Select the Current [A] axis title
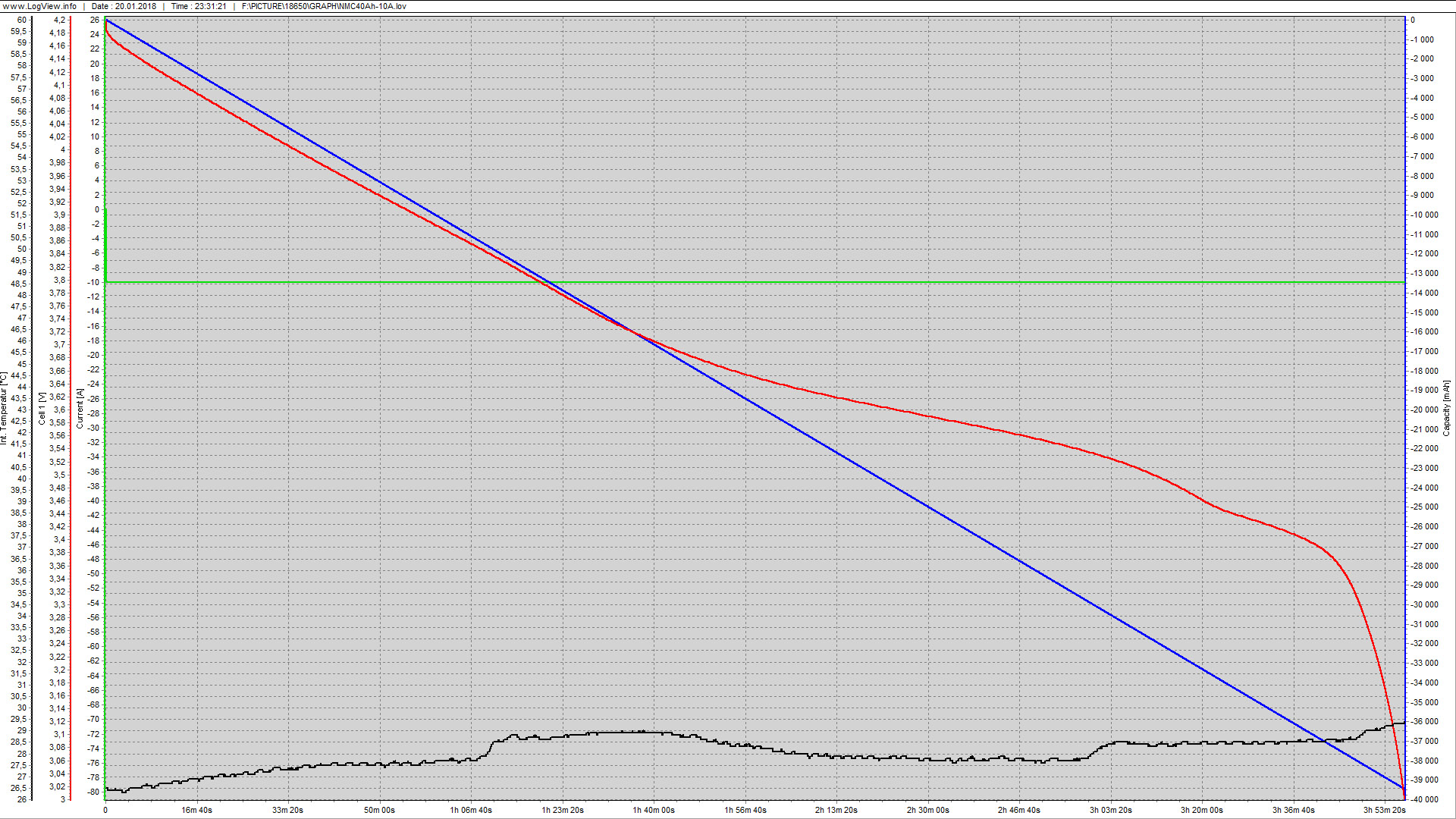Viewport: 1456px width, 819px height. tap(80, 409)
